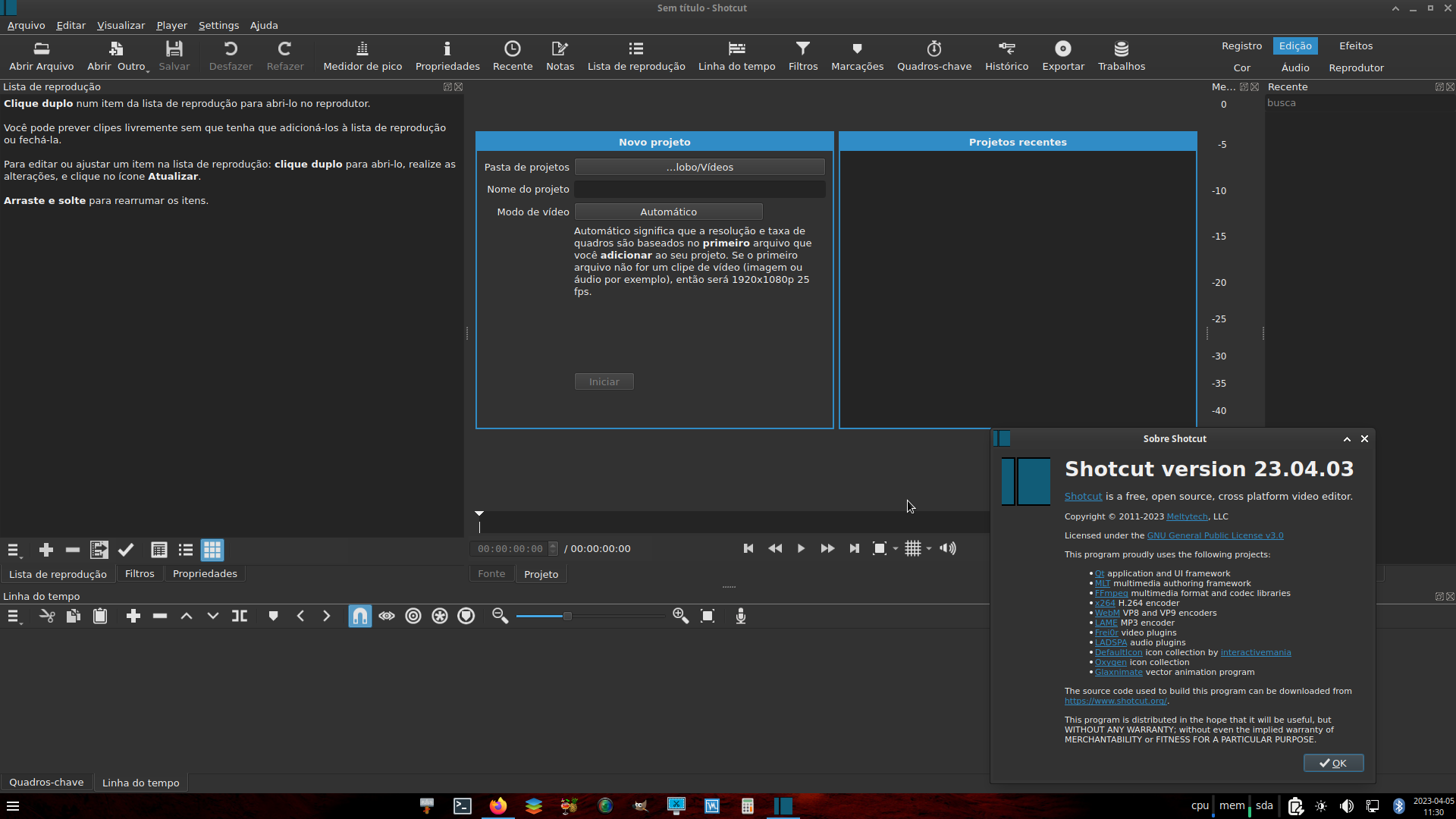The width and height of the screenshot is (1456, 819).
Task: Toggle ripple trim and drop button
Action: 413,617
